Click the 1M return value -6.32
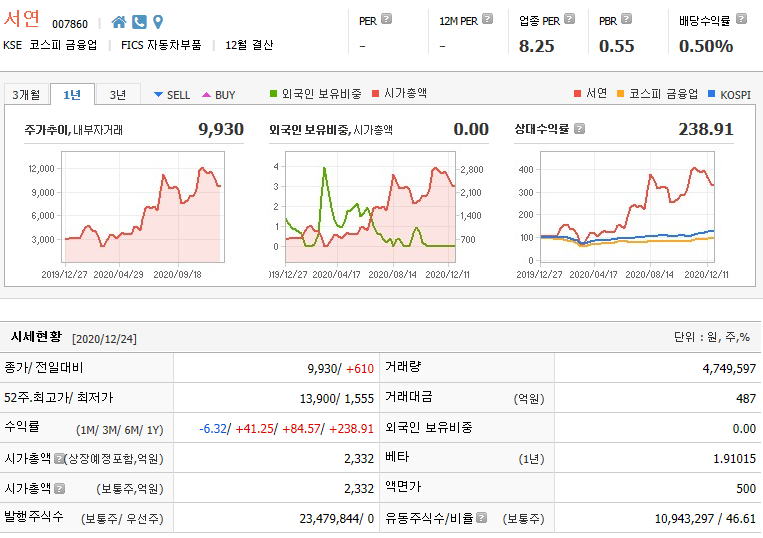This screenshot has height=538, width=763. pyautogui.click(x=213, y=429)
